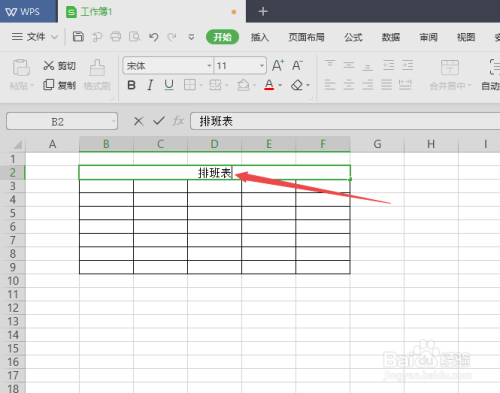Redo the last action
500x393 pixels.
[x=172, y=37]
